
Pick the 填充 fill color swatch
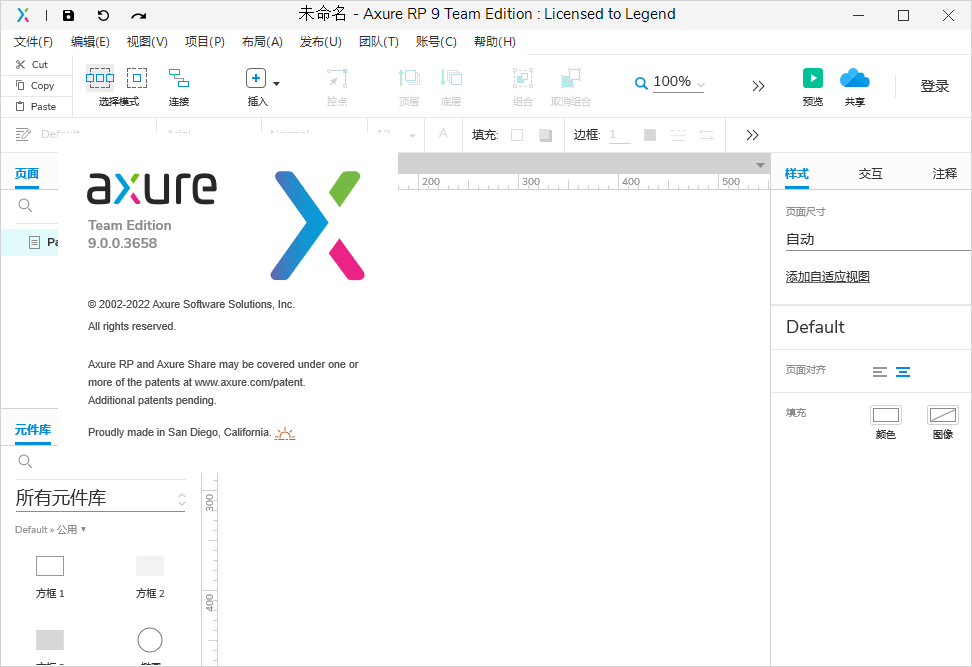coord(517,135)
